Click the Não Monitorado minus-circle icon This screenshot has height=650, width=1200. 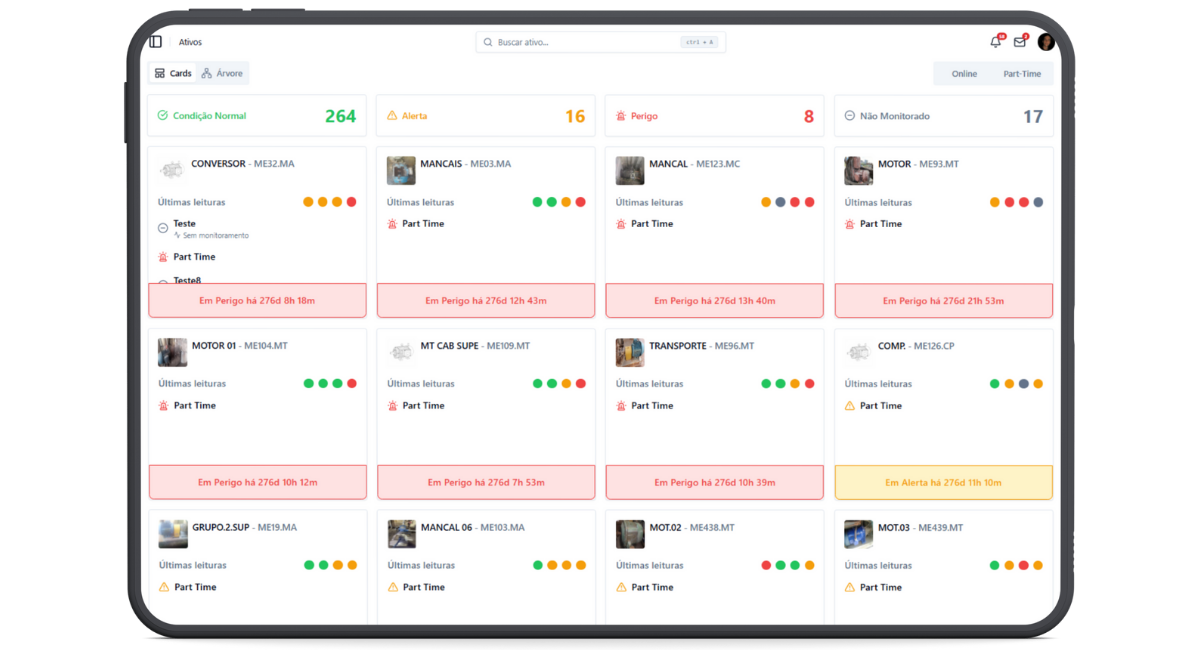point(850,116)
